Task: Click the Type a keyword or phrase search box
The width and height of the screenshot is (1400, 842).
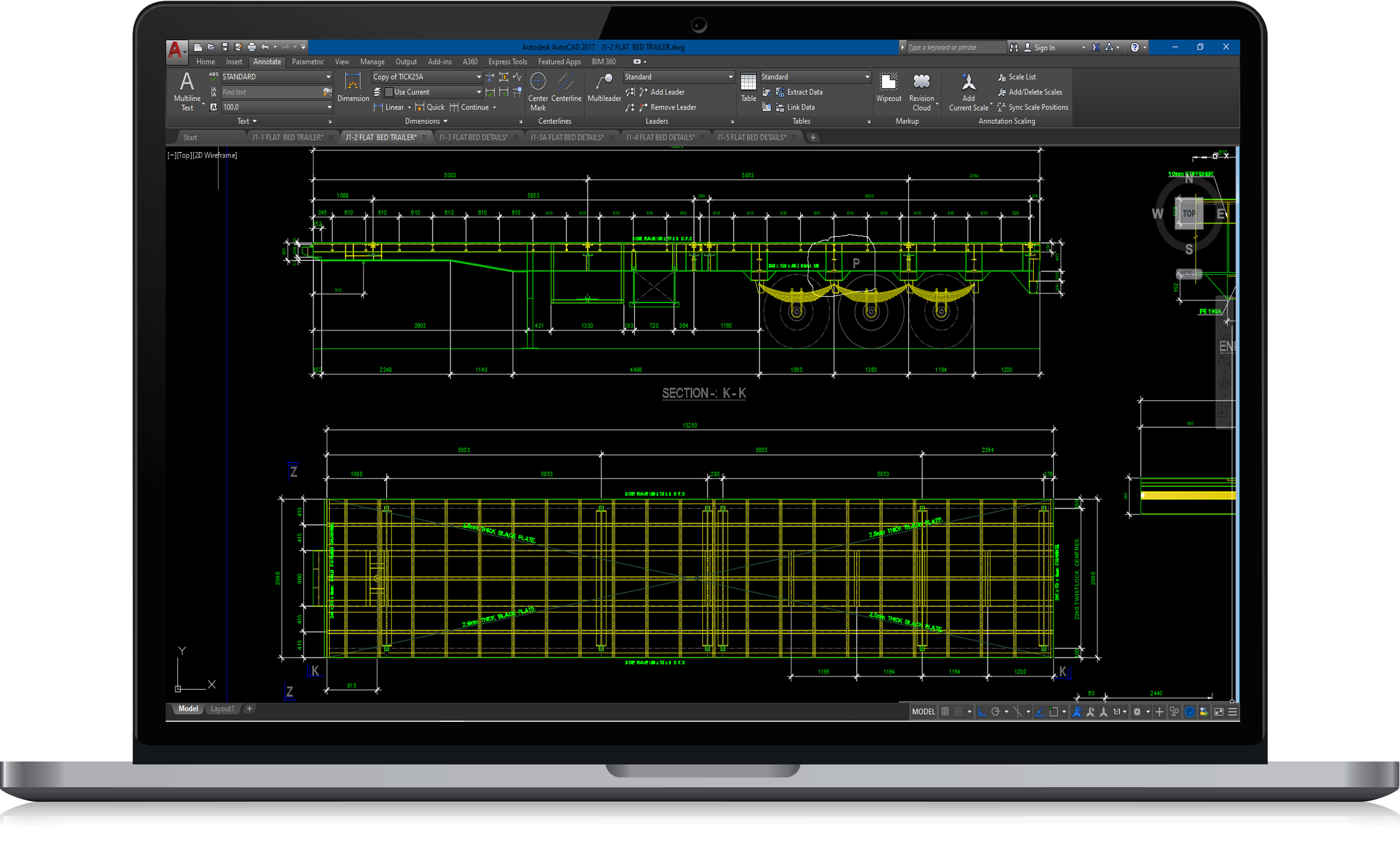Action: coord(956,47)
